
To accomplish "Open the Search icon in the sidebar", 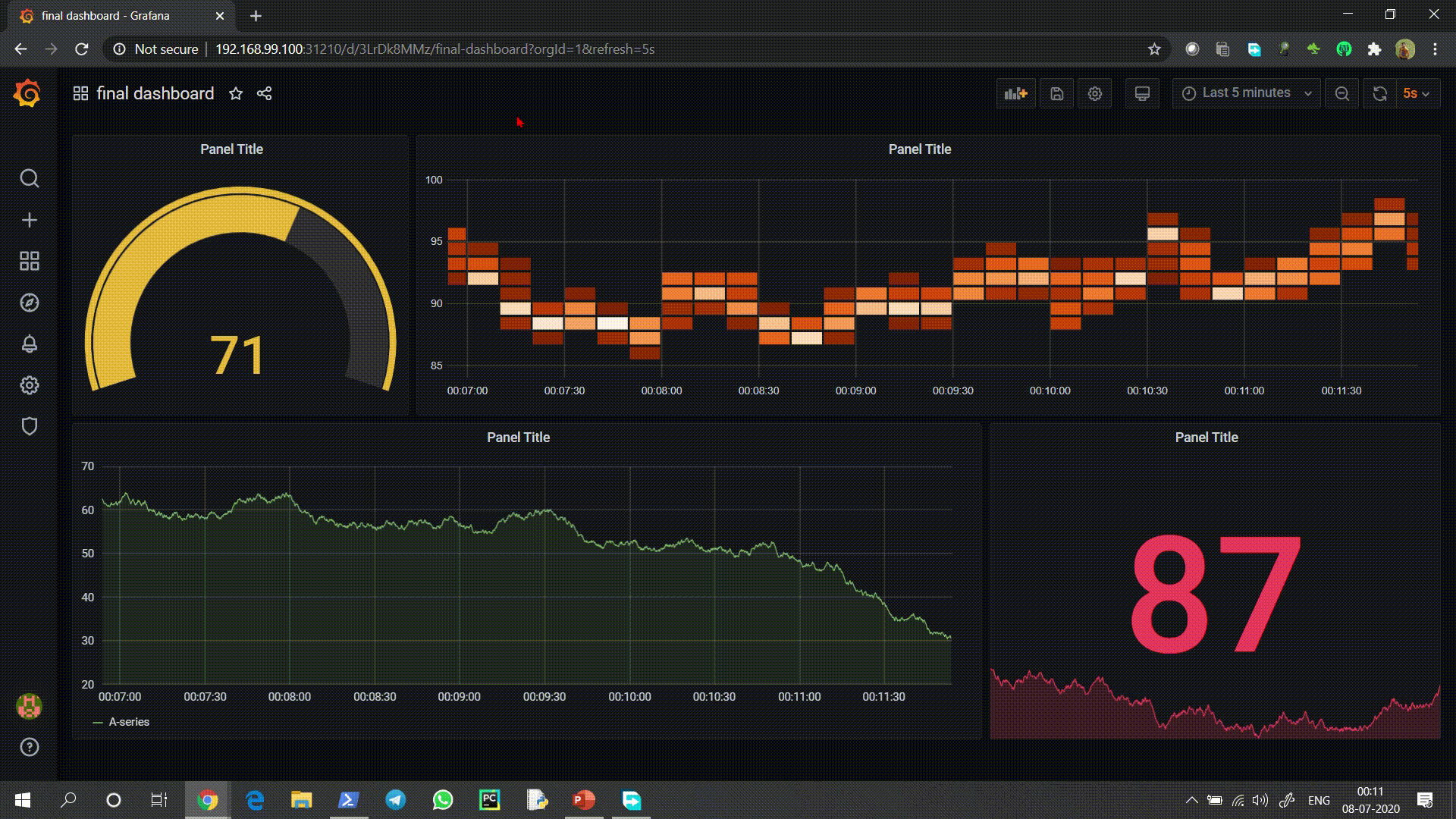I will tap(29, 178).
